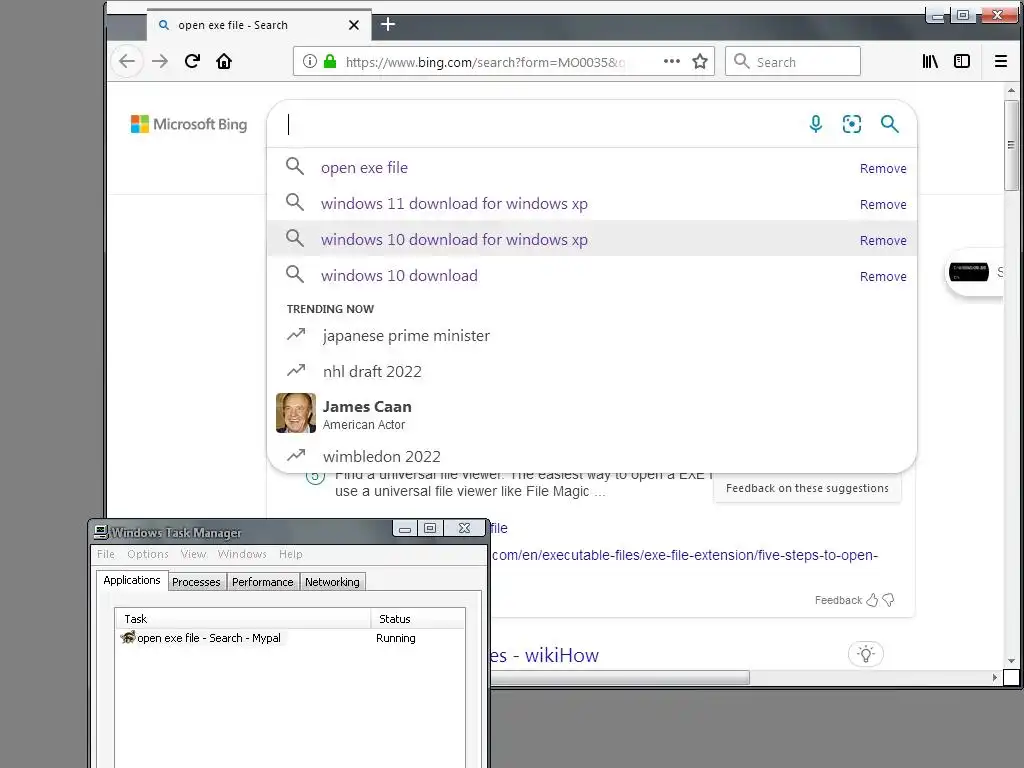Sort Task Manager list by Status column
1024x768 pixels.
click(x=418, y=618)
